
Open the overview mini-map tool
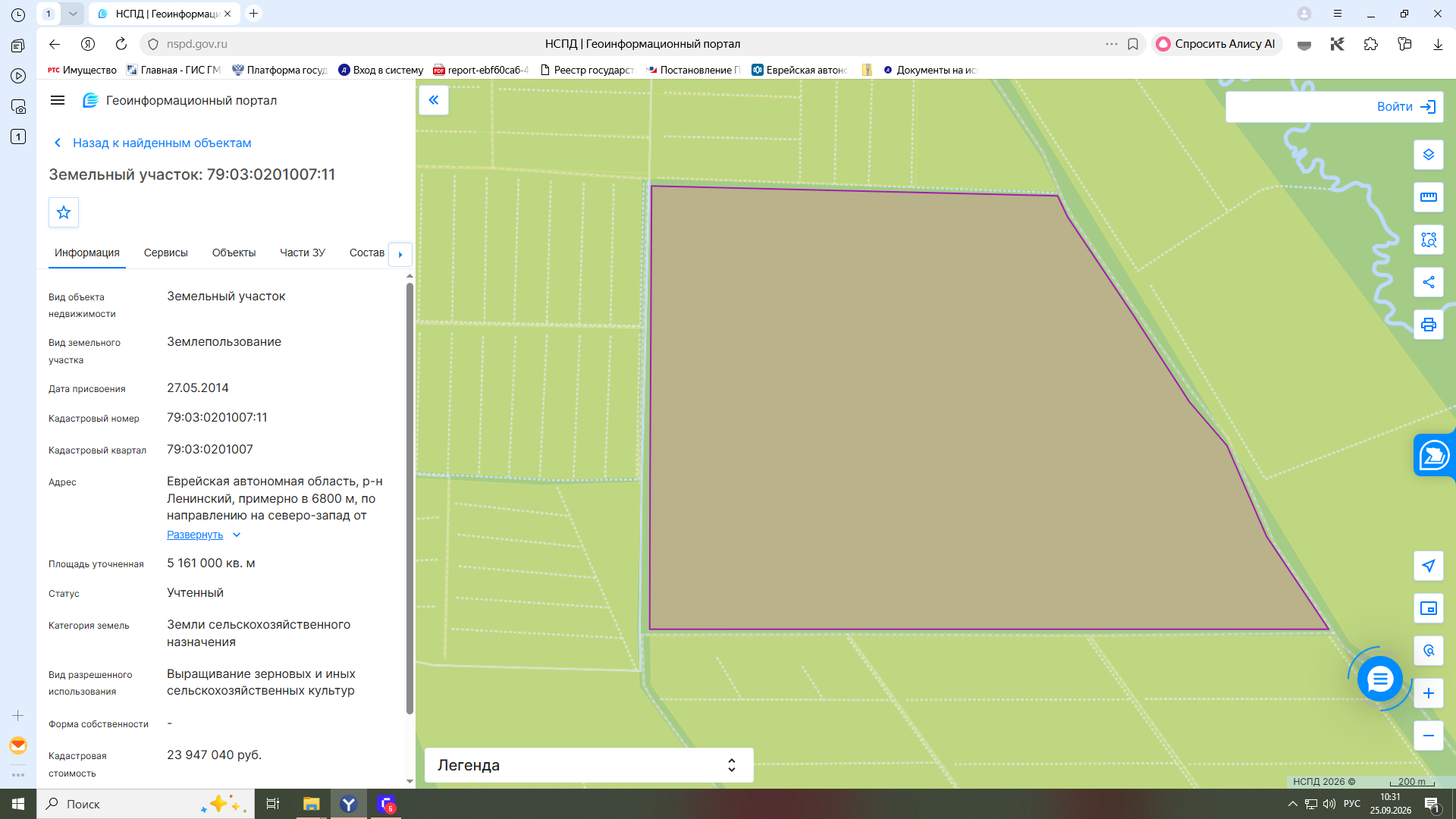point(1429,608)
